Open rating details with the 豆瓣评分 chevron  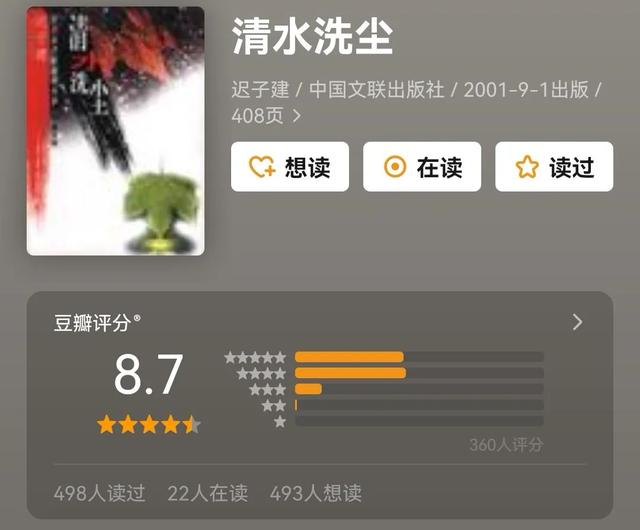coord(577,322)
